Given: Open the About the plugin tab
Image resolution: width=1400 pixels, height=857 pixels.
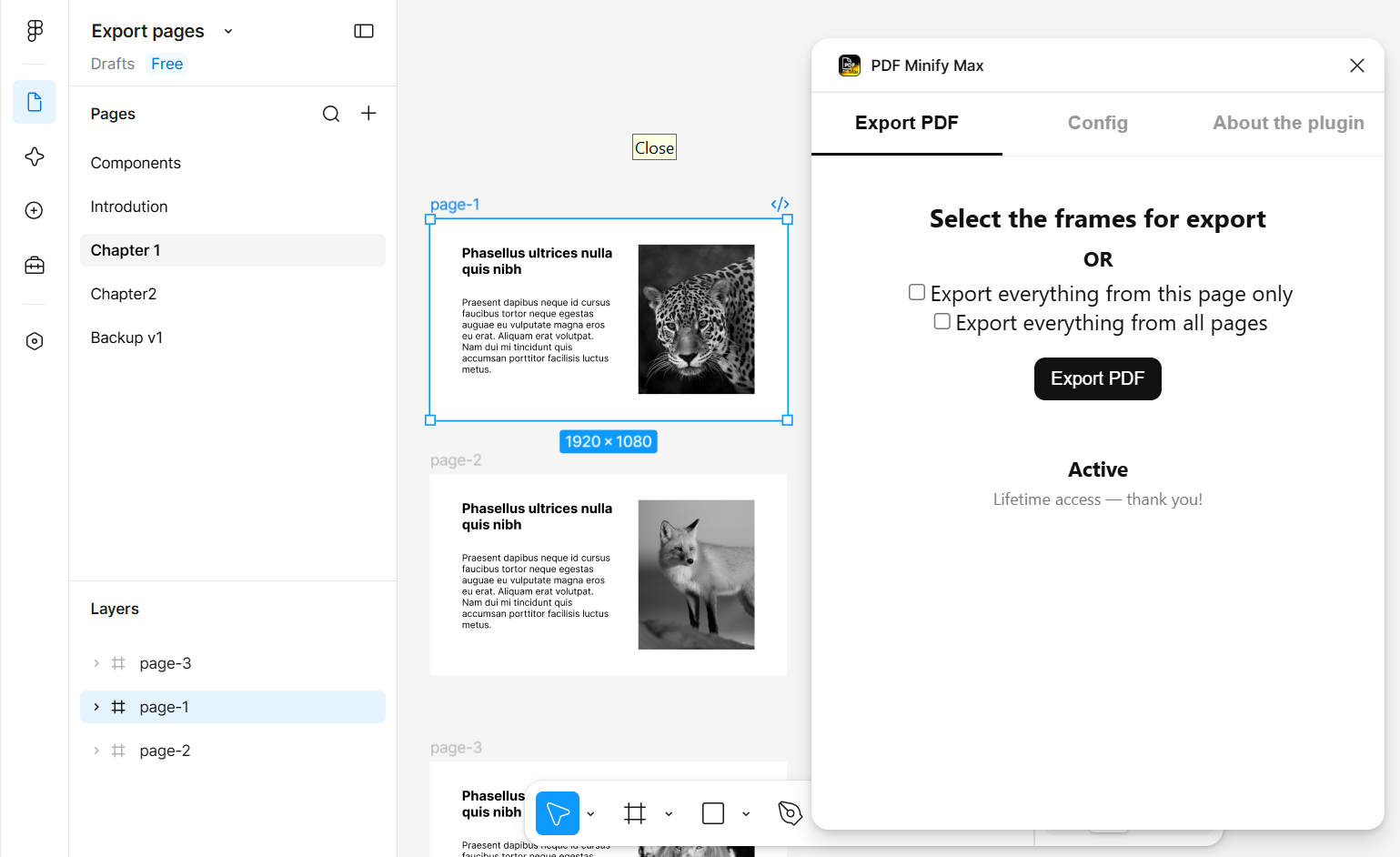Looking at the screenshot, I should pyautogui.click(x=1288, y=123).
